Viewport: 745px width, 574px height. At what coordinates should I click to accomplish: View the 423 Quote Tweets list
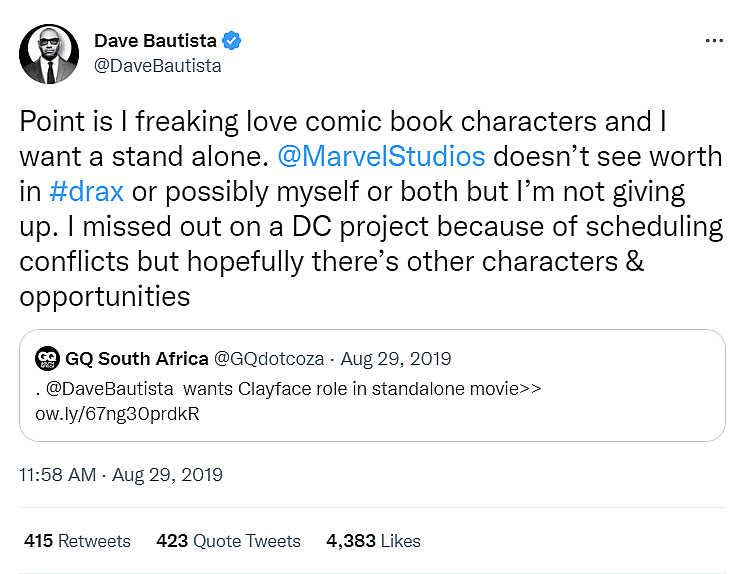coord(228,541)
